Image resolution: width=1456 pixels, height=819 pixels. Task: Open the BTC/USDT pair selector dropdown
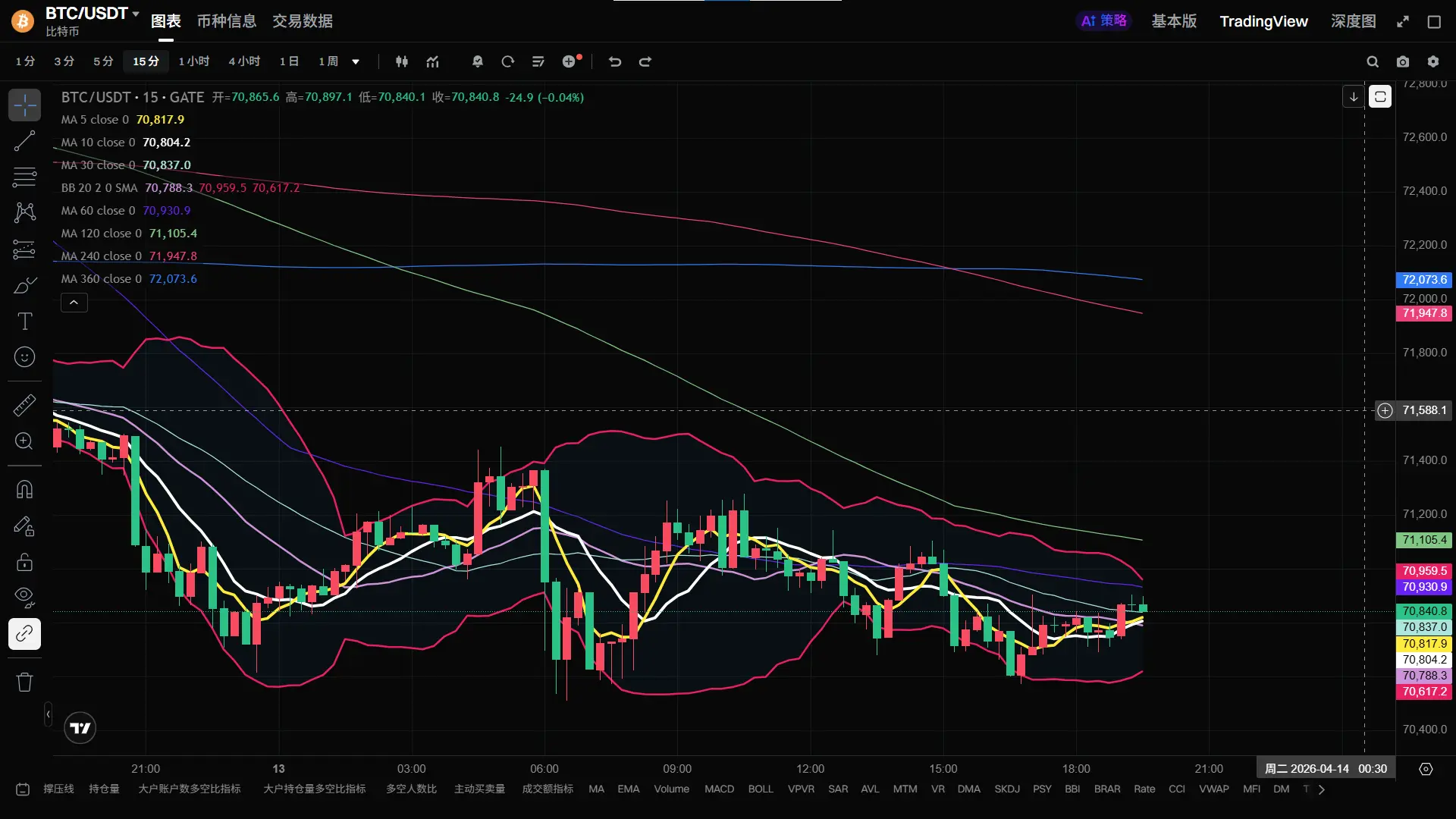click(136, 14)
